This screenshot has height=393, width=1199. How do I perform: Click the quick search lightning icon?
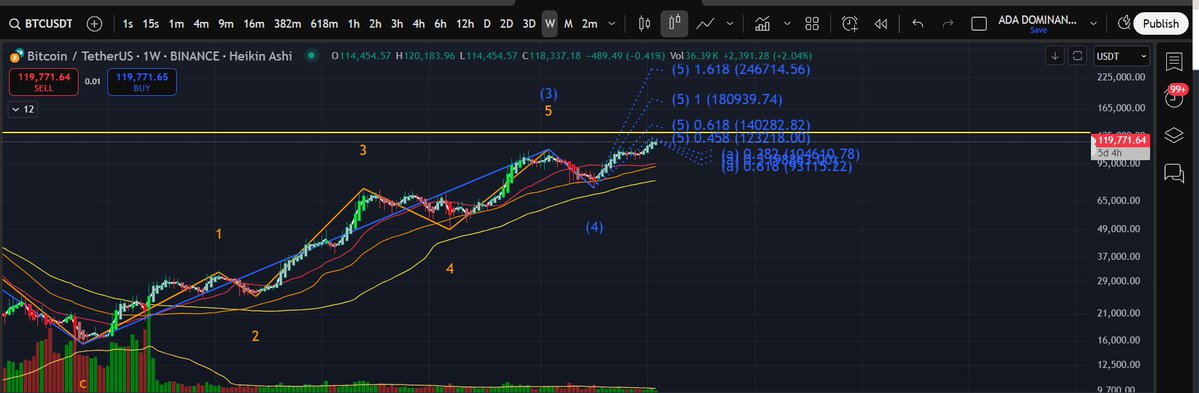point(1124,24)
